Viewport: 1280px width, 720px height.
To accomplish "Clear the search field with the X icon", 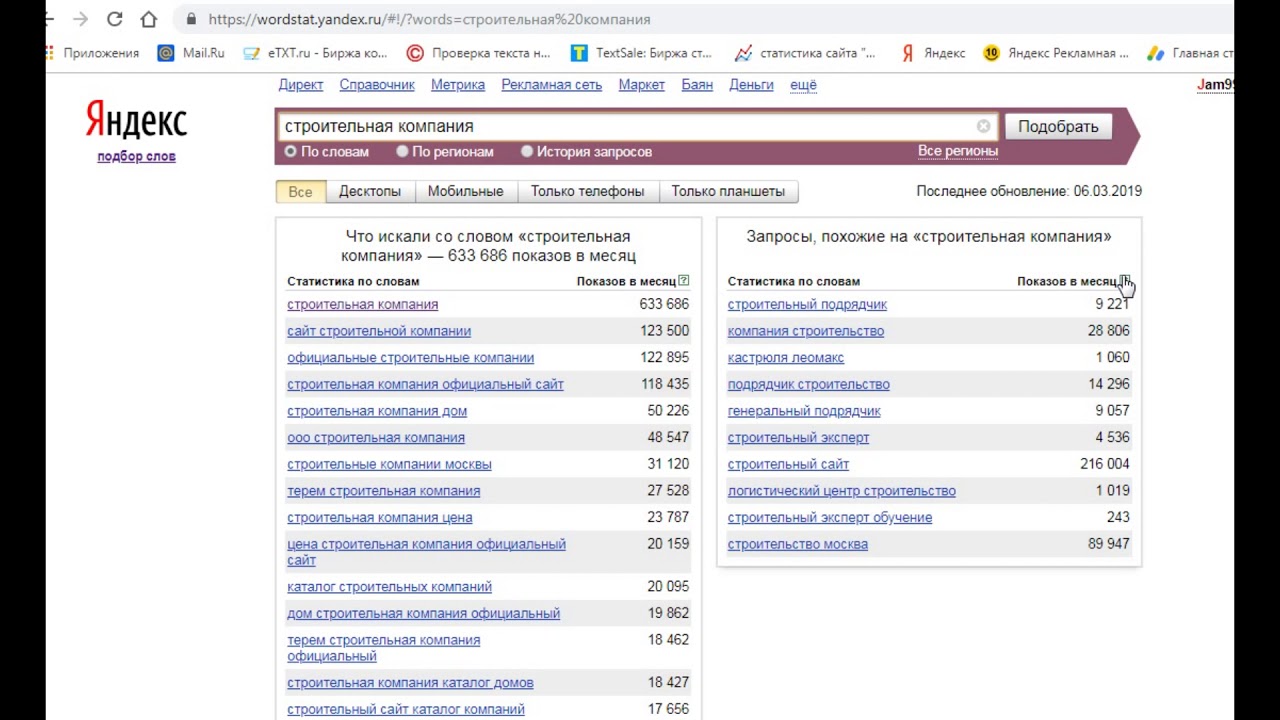I will pyautogui.click(x=984, y=126).
